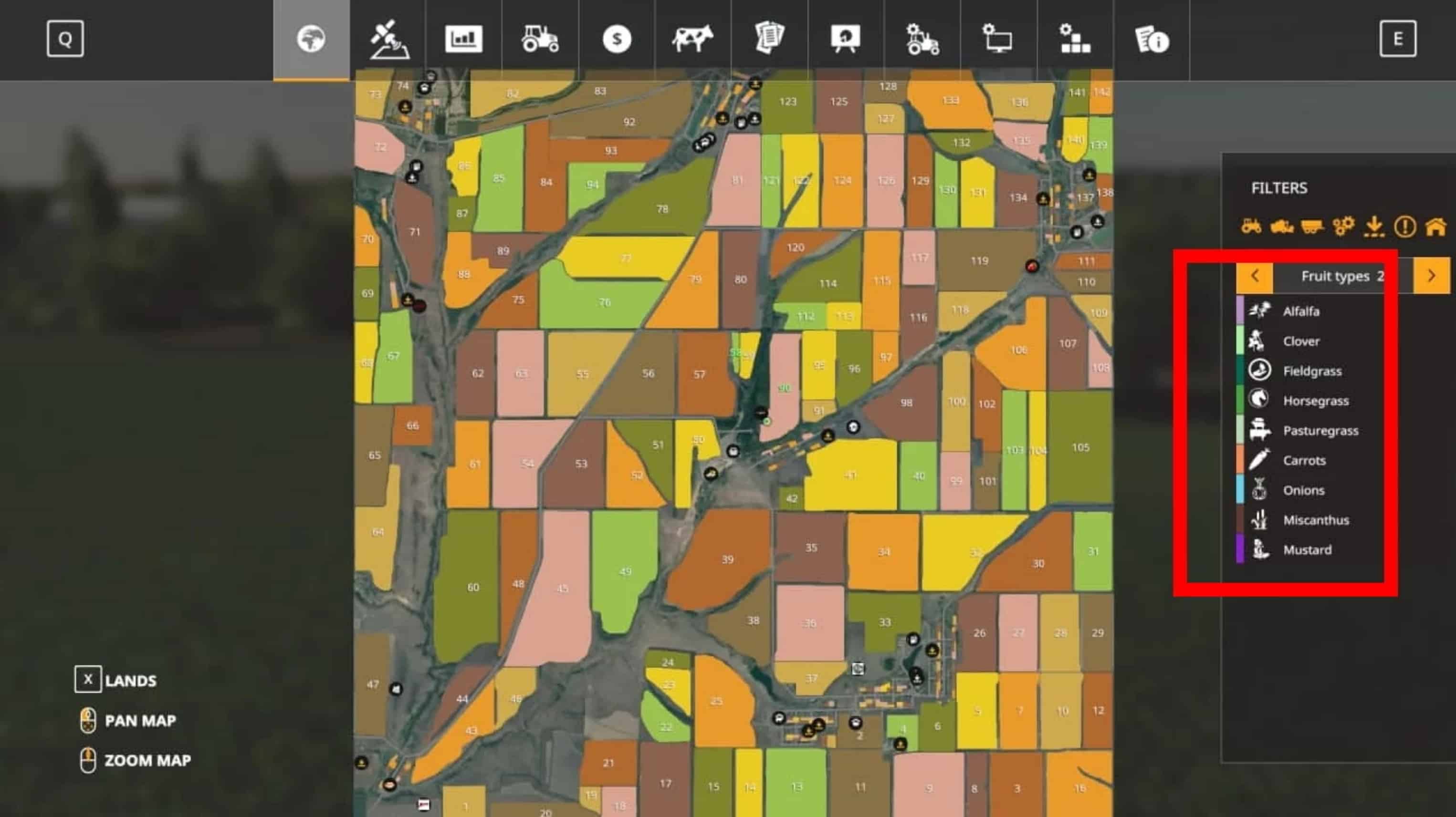This screenshot has height=817, width=1456.
Task: Switch to previous fruit types page
Action: [1254, 276]
